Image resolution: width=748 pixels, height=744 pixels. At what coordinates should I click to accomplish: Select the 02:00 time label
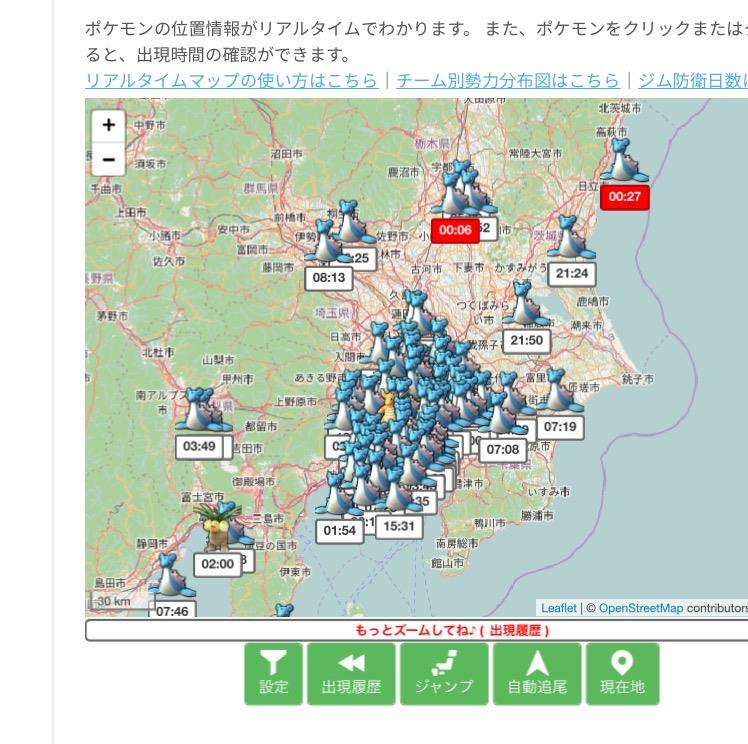tap(218, 565)
